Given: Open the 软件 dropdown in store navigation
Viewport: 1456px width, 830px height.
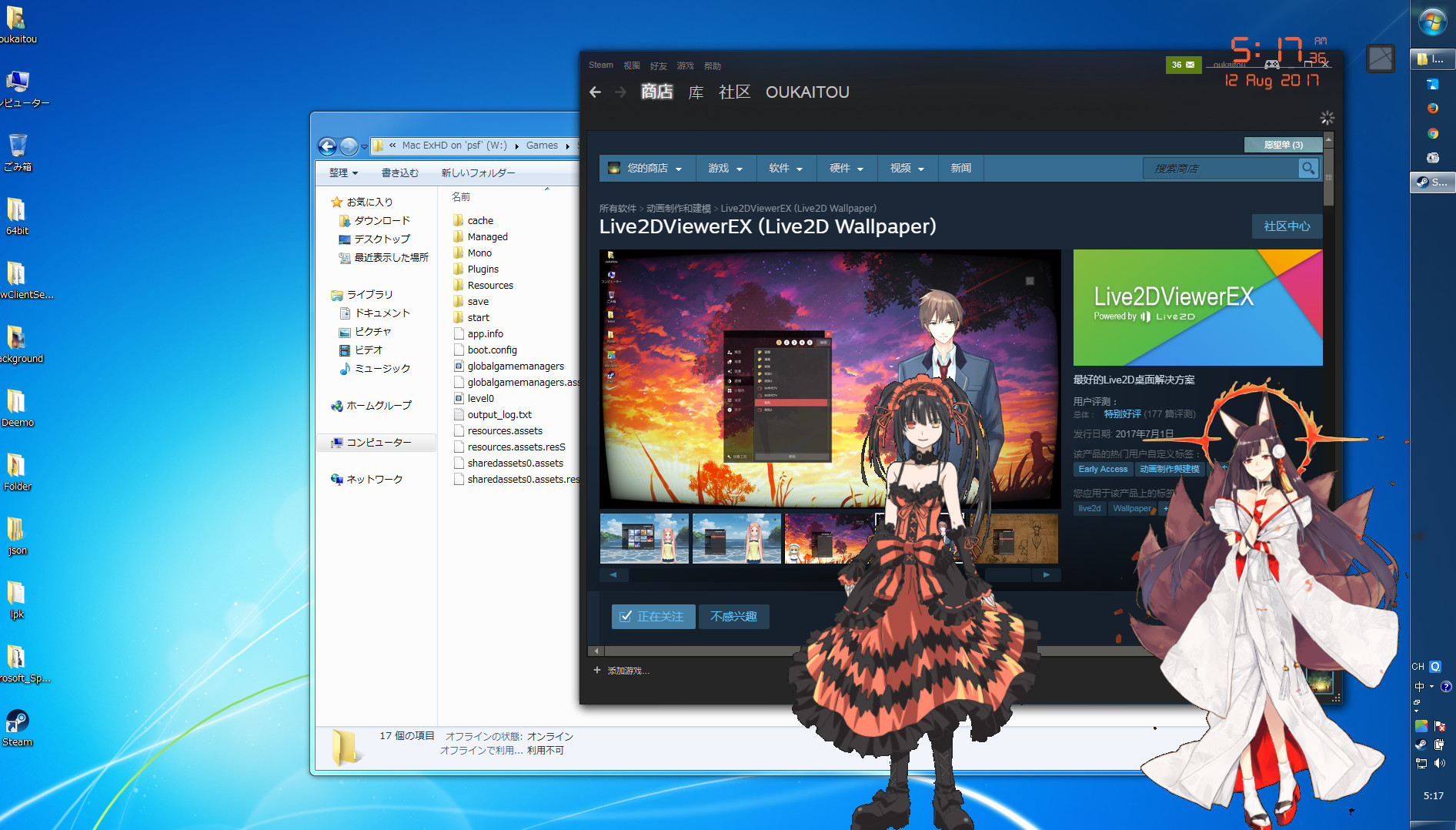Looking at the screenshot, I should pyautogui.click(x=785, y=168).
